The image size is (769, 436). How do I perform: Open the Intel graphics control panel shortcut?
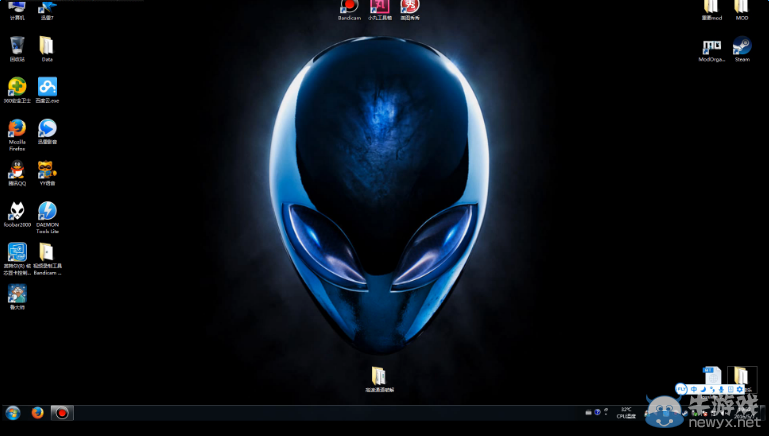(17, 258)
